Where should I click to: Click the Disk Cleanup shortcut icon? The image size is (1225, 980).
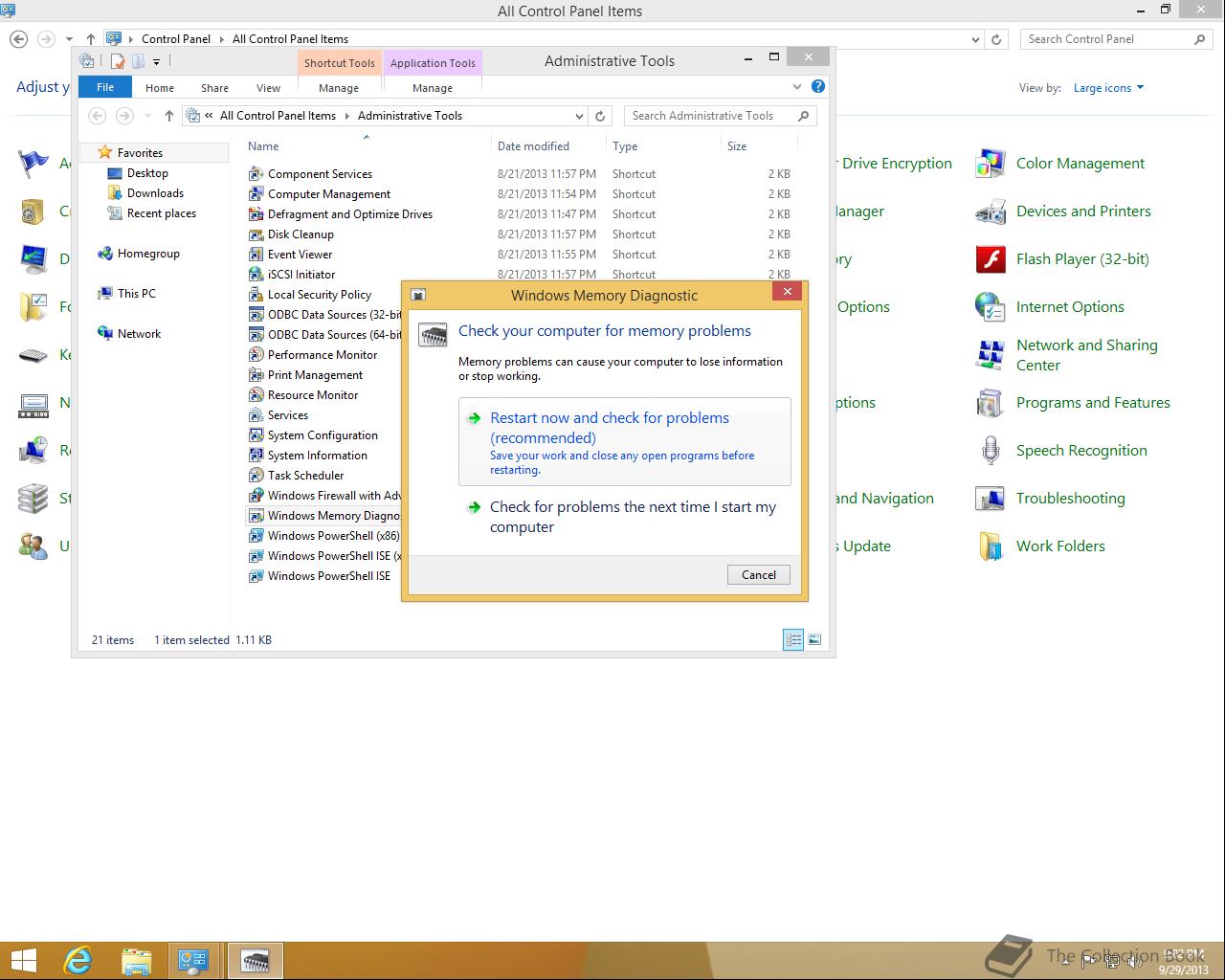tap(256, 234)
